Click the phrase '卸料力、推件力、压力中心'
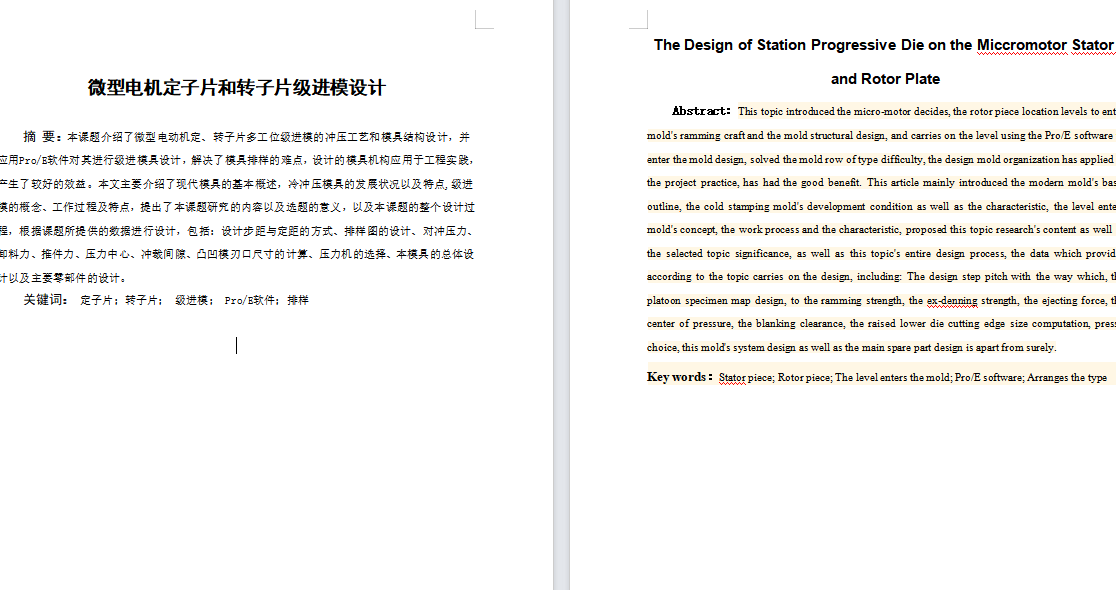This screenshot has height=590, width=1116. pos(65,254)
